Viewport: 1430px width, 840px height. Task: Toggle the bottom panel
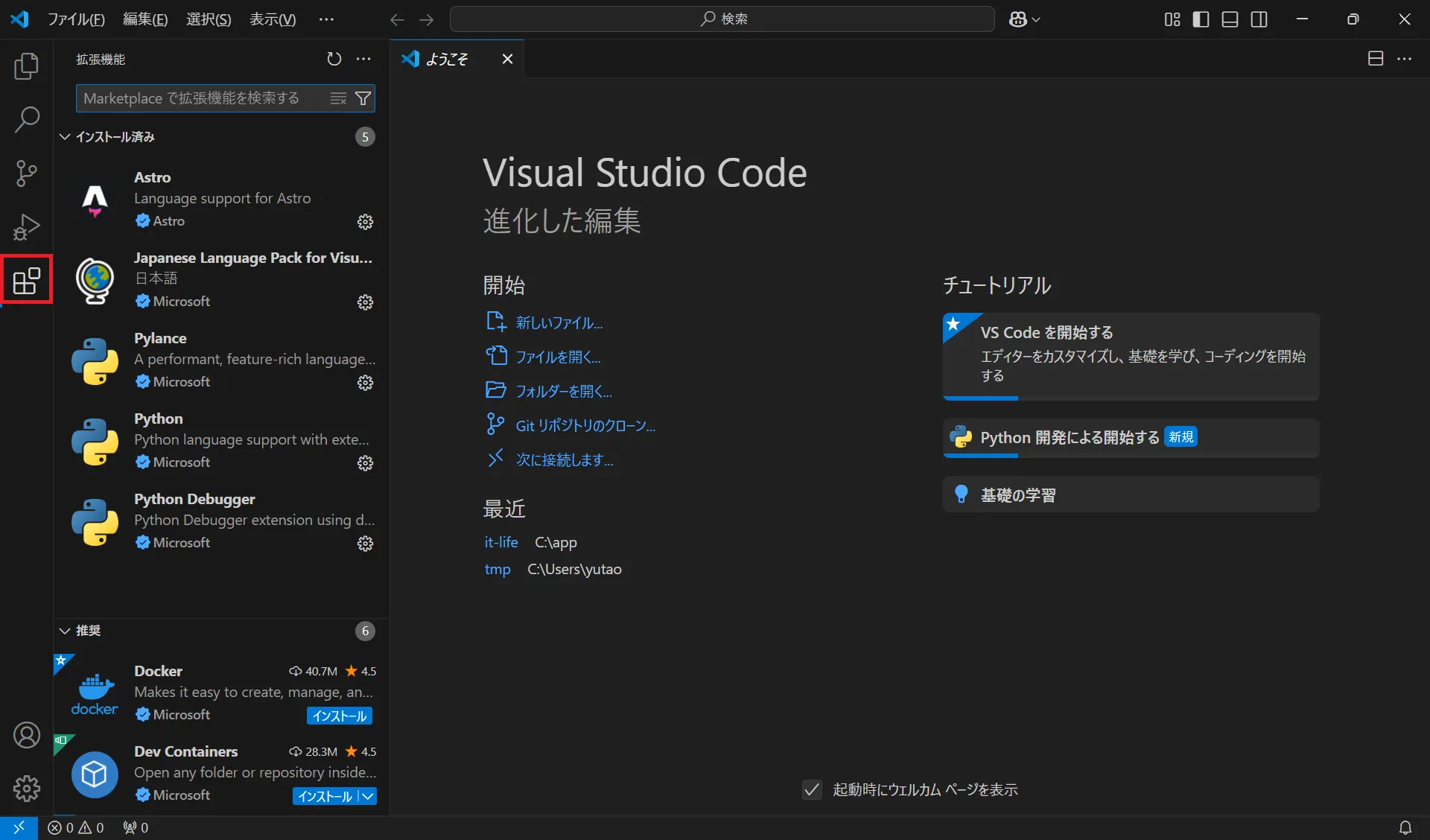click(1230, 19)
